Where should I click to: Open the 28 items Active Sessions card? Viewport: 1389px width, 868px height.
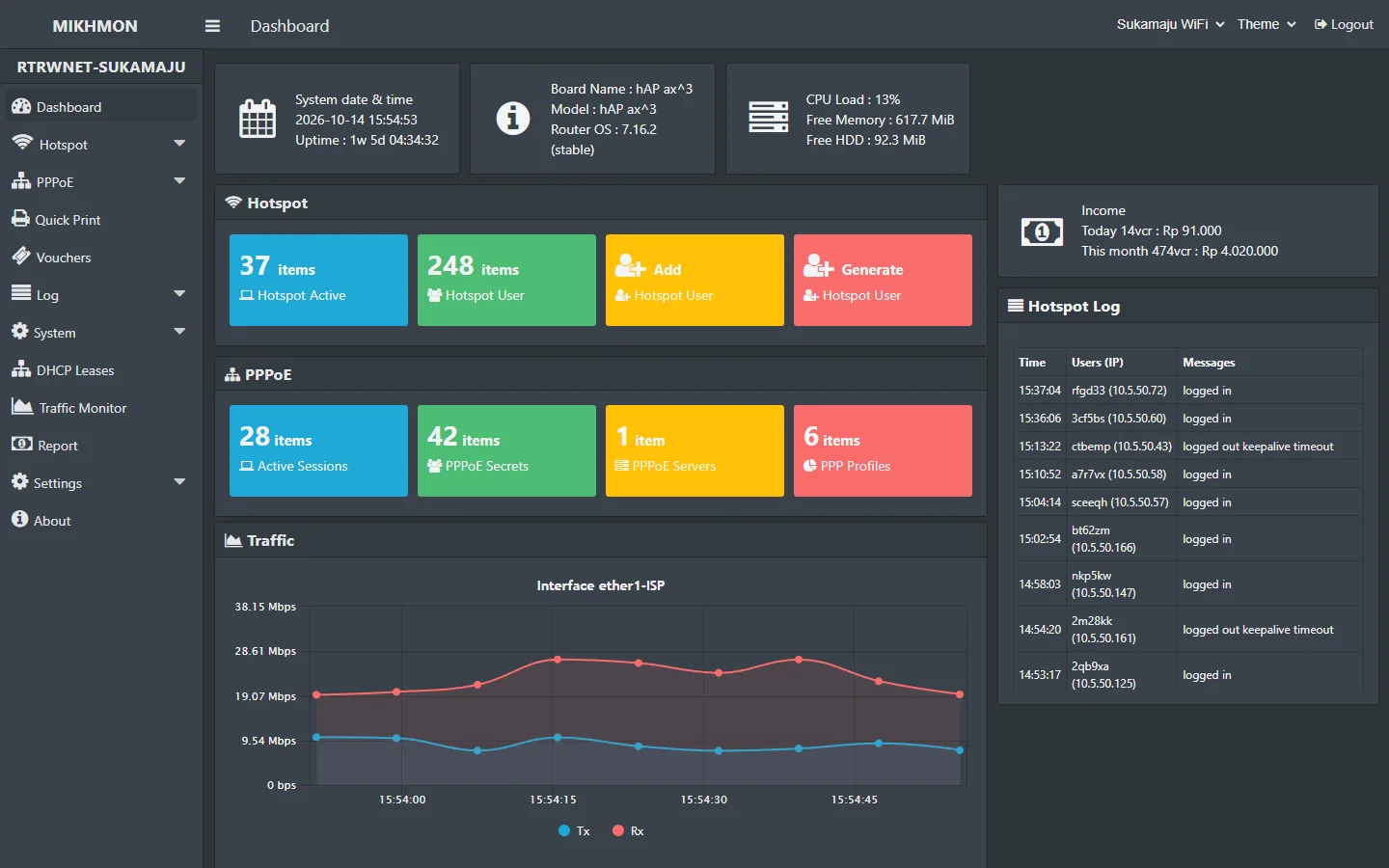point(318,450)
